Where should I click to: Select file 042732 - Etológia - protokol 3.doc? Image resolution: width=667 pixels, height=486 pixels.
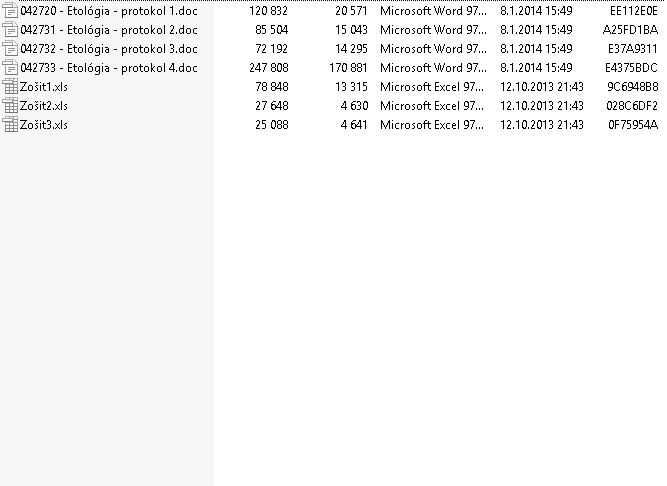[x=109, y=49]
